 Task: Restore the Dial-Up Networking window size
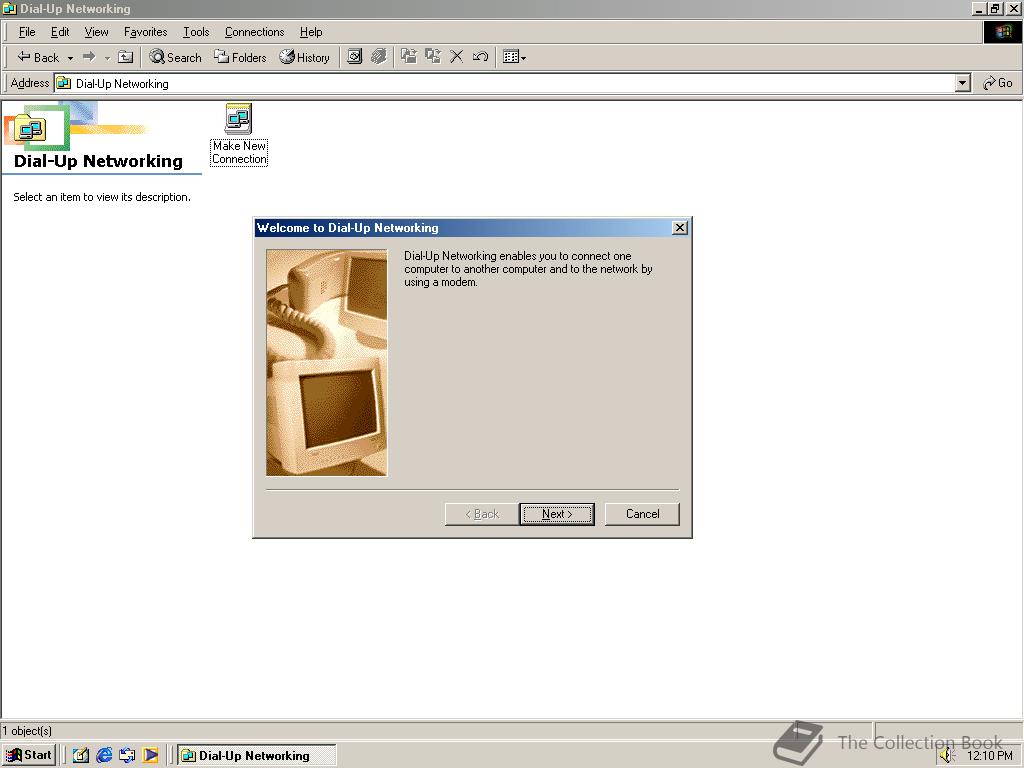click(995, 8)
